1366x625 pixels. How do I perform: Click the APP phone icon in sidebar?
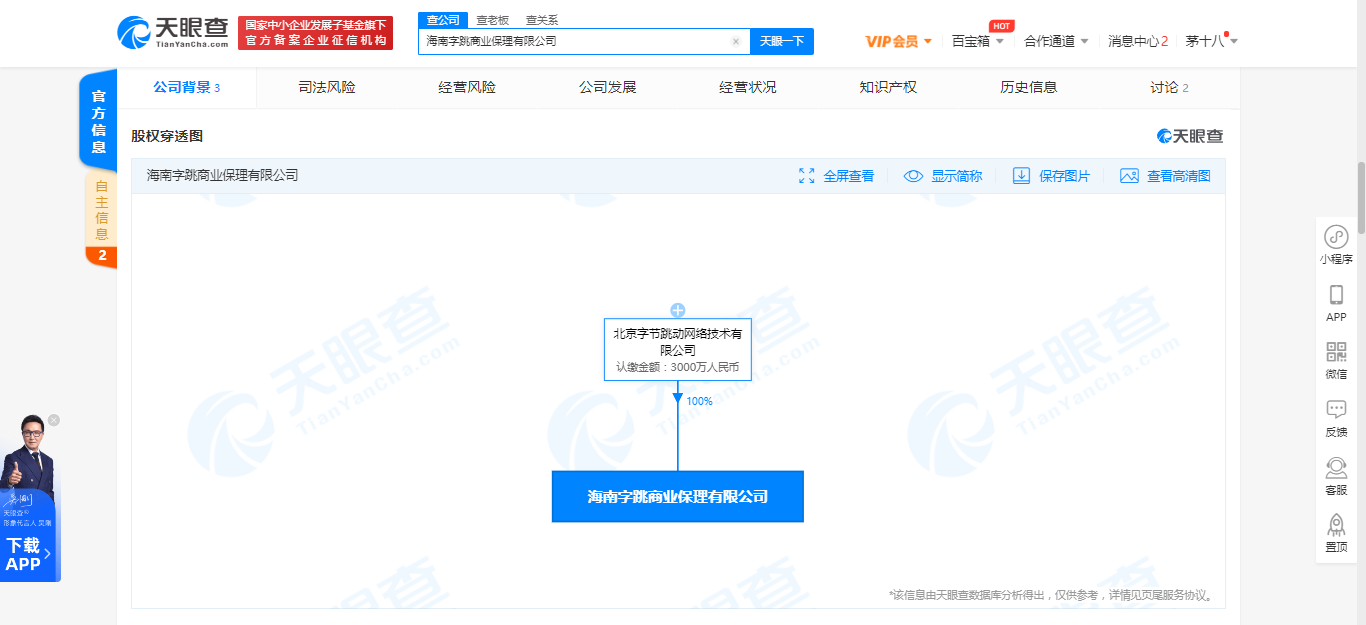[1336, 295]
